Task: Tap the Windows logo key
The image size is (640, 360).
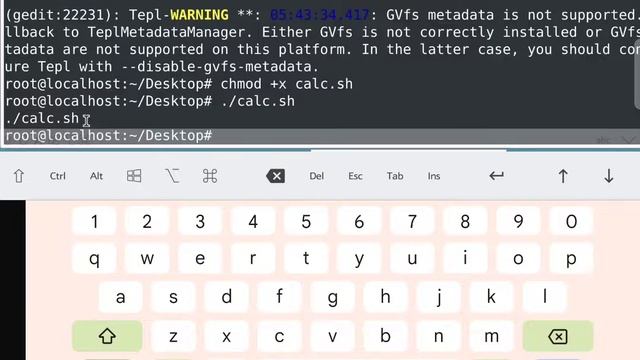Action: 134,176
